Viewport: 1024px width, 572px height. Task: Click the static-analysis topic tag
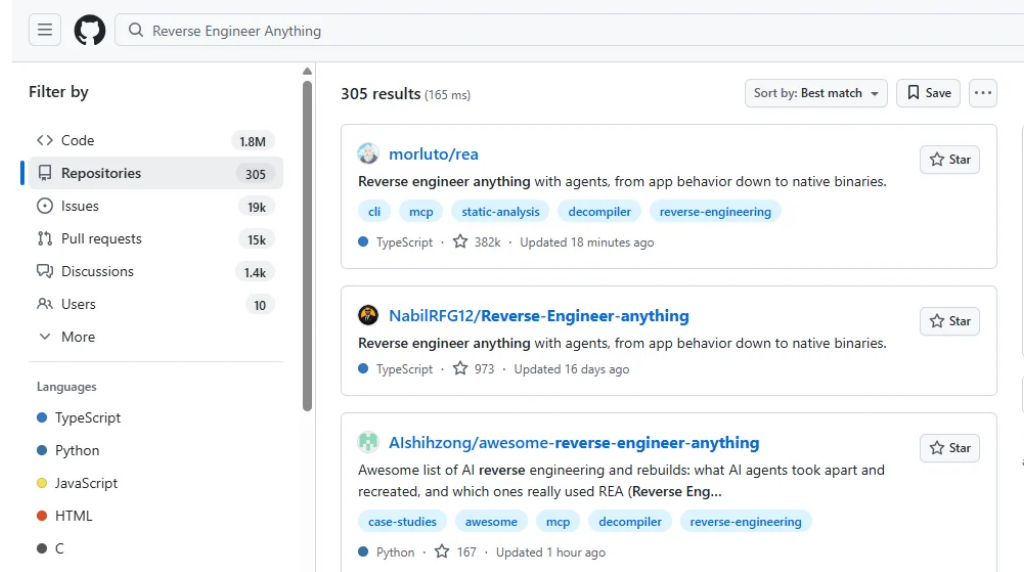click(500, 212)
